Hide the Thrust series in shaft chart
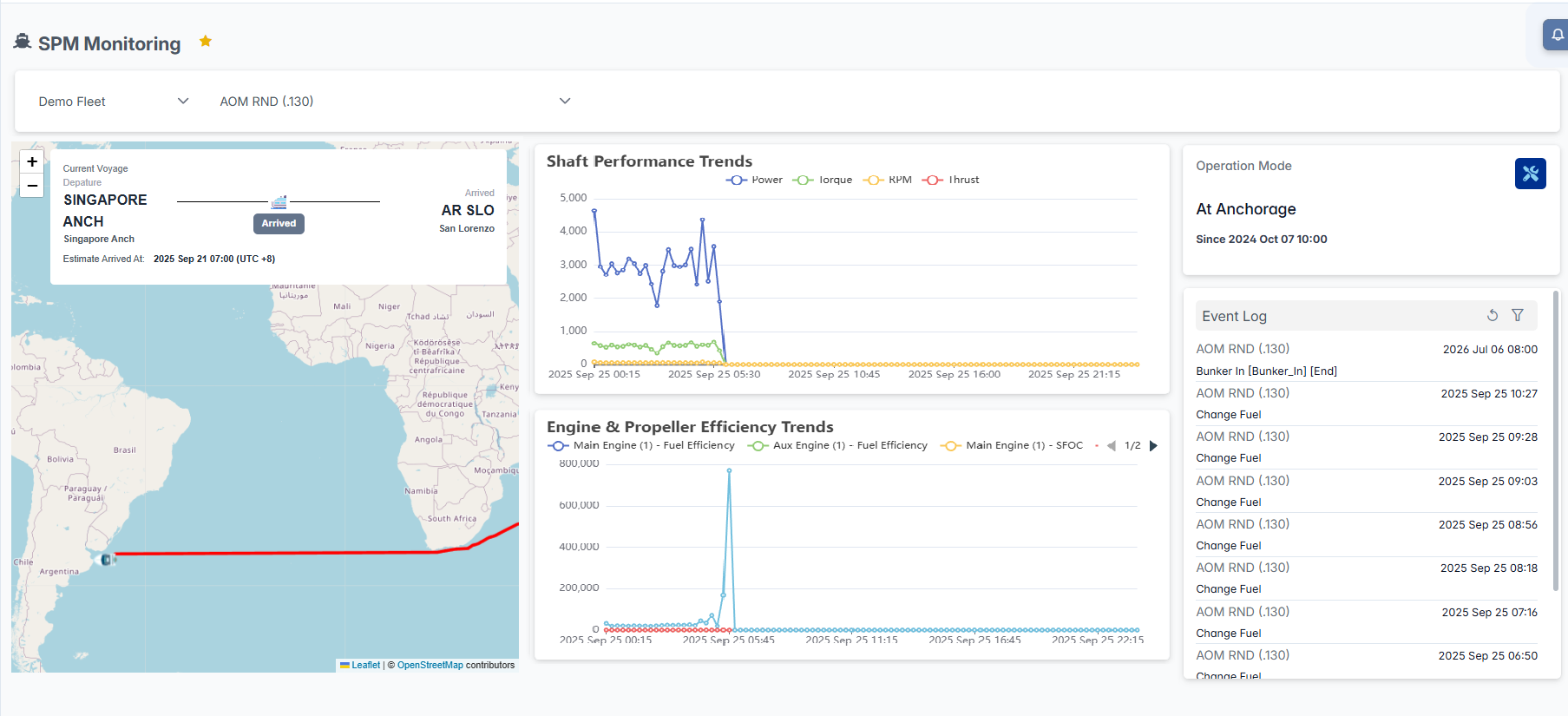Screen dimensions: 1568x716 pyautogui.click(x=951, y=180)
